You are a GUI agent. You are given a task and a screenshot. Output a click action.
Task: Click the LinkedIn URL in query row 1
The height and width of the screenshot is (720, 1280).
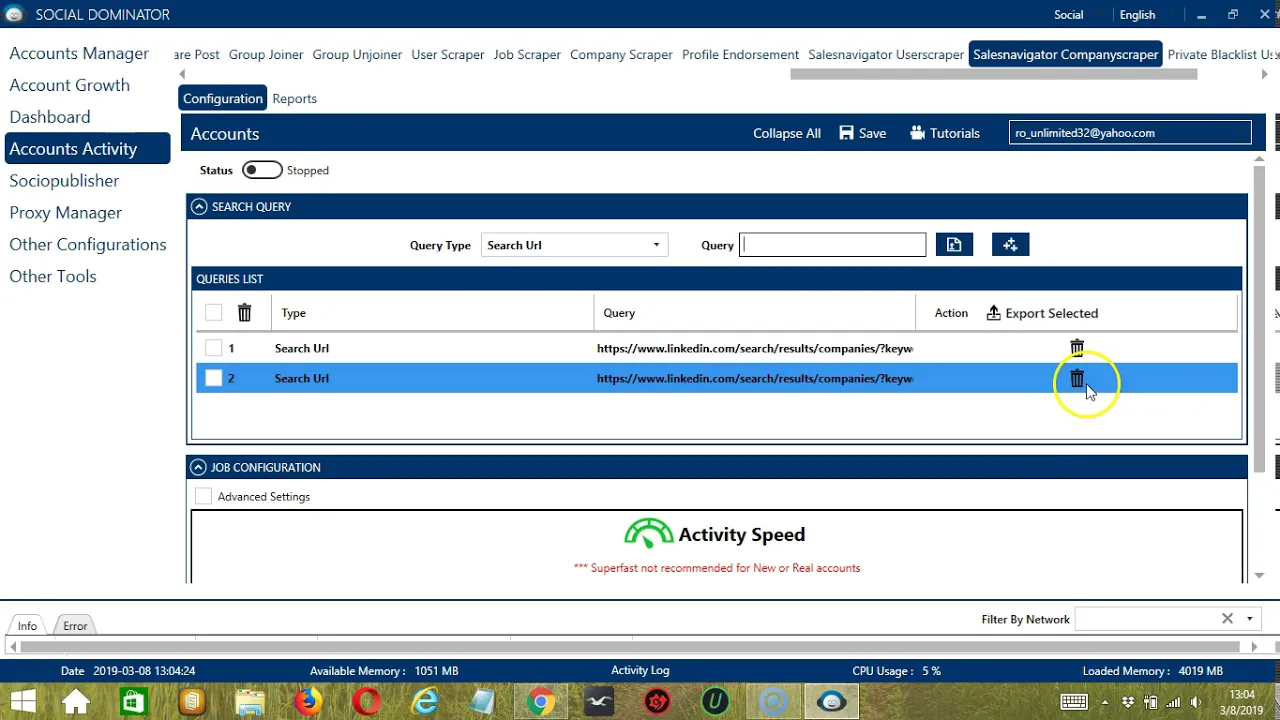[x=755, y=348]
